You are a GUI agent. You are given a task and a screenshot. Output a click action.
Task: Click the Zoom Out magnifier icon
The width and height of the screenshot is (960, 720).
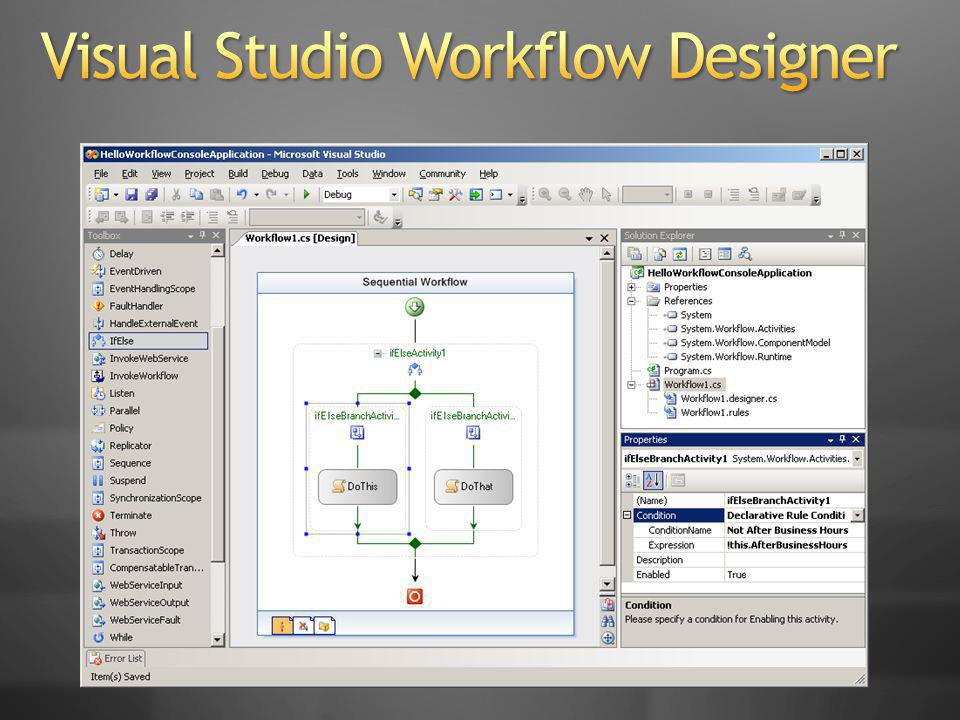coord(565,195)
